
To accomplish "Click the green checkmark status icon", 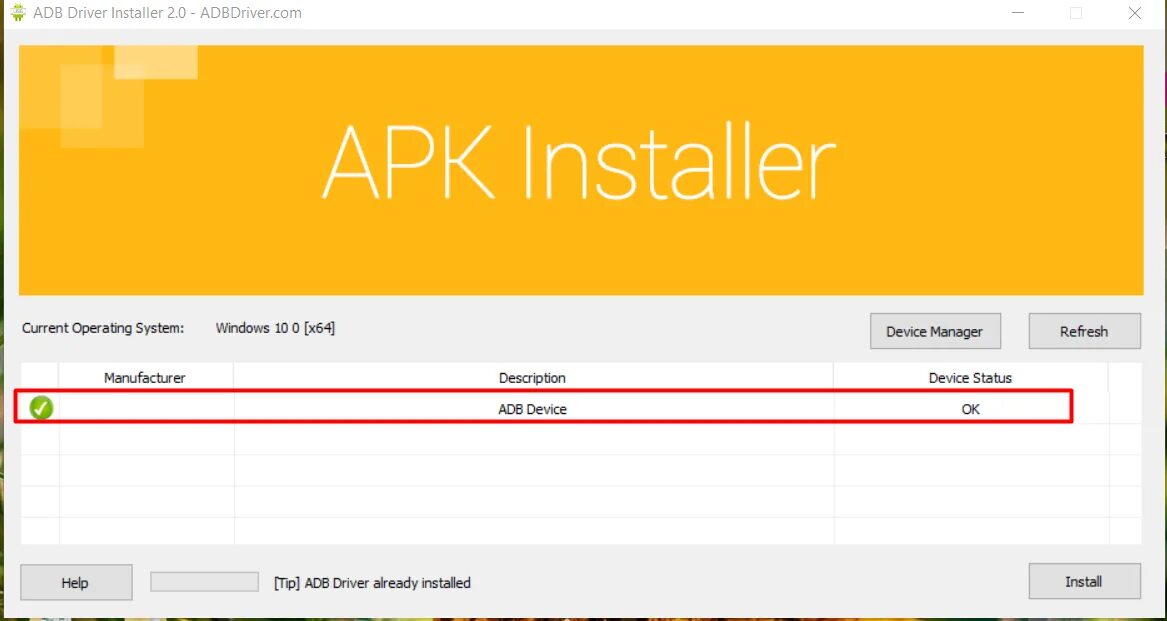I will click(41, 408).
